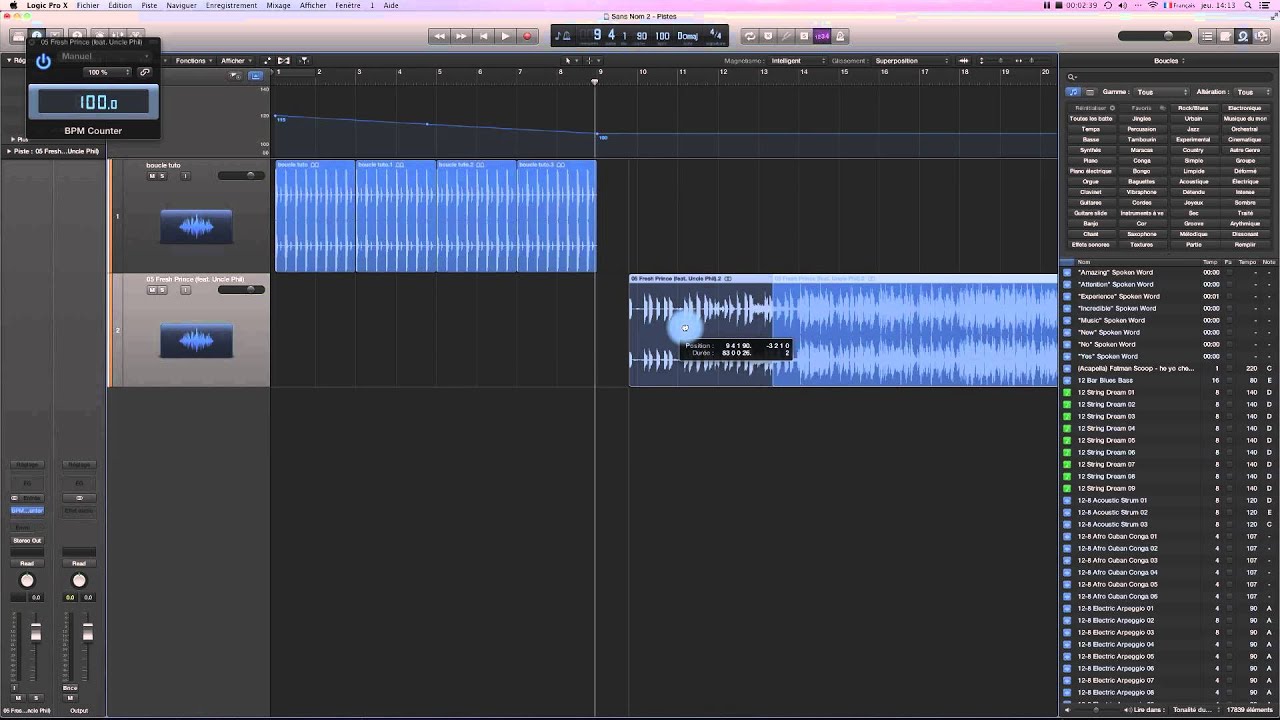This screenshot has width=1280, height=720.
Task: Click the plug-in link button
Action: [x=144, y=72]
